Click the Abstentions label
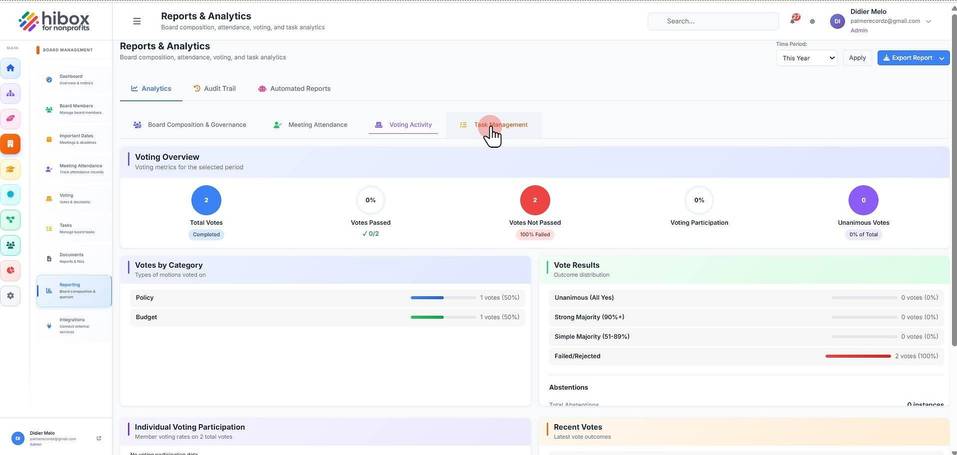Screen dimensions: 957x455 568,388
